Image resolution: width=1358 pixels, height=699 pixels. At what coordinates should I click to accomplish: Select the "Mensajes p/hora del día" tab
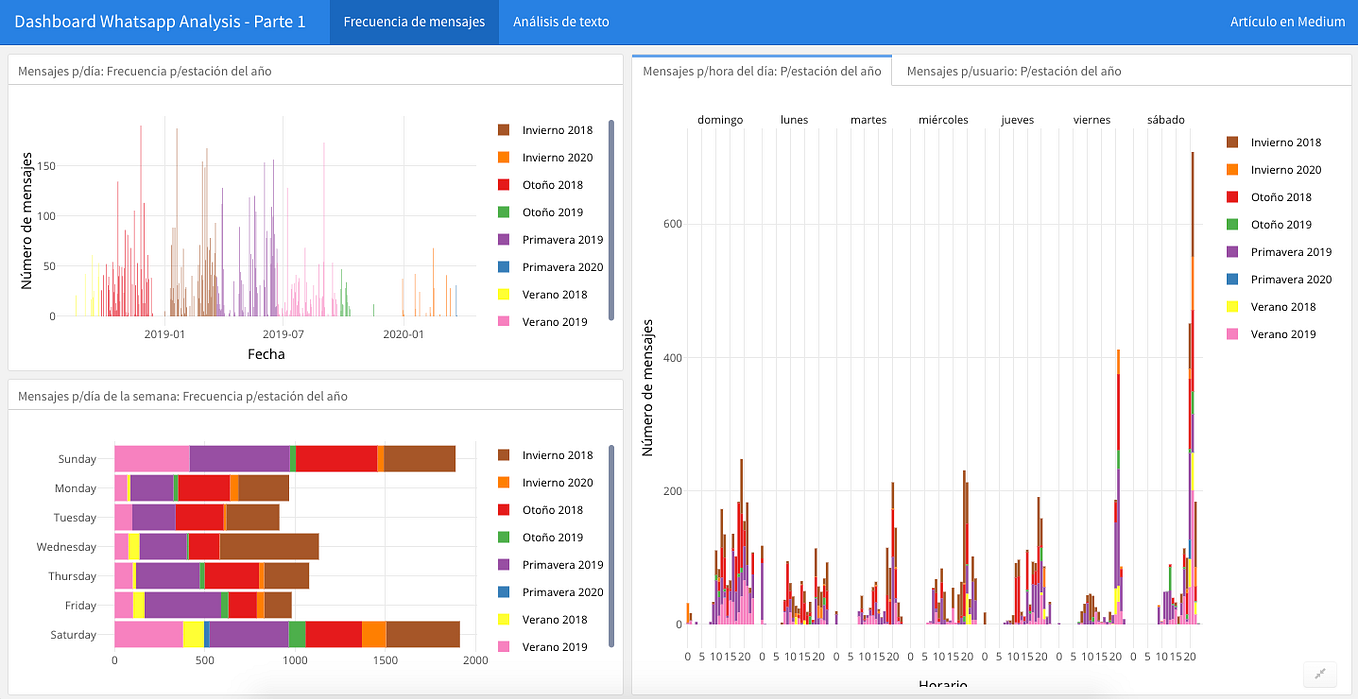pyautogui.click(x=760, y=71)
